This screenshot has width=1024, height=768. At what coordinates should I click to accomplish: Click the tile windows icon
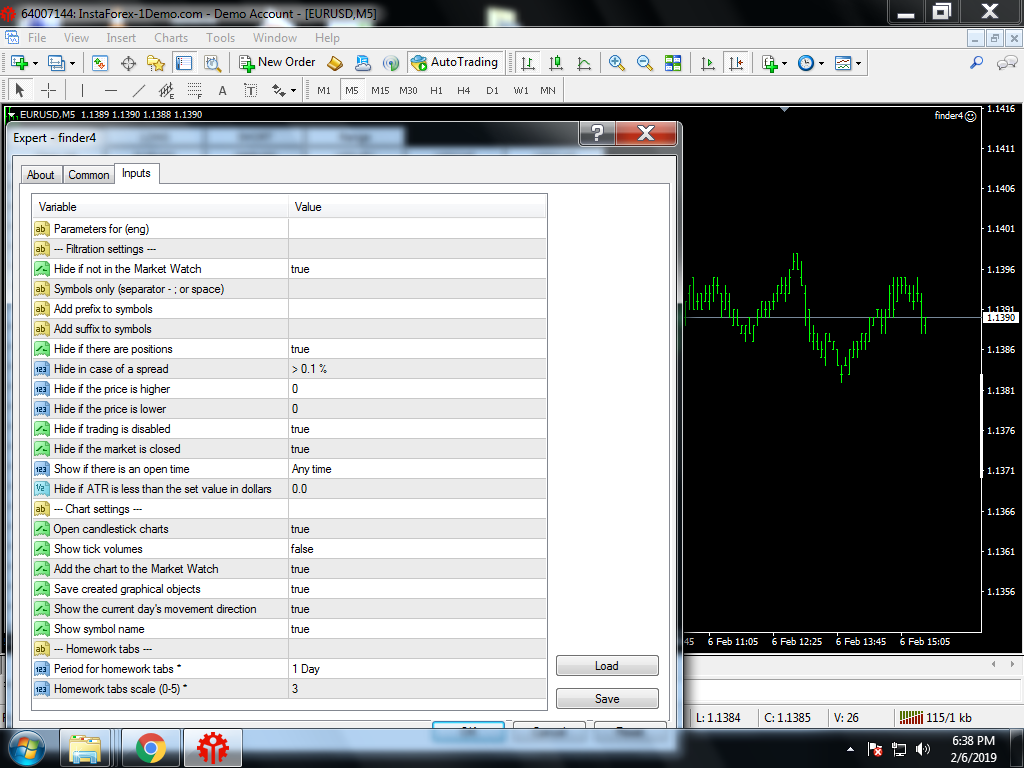click(673, 62)
